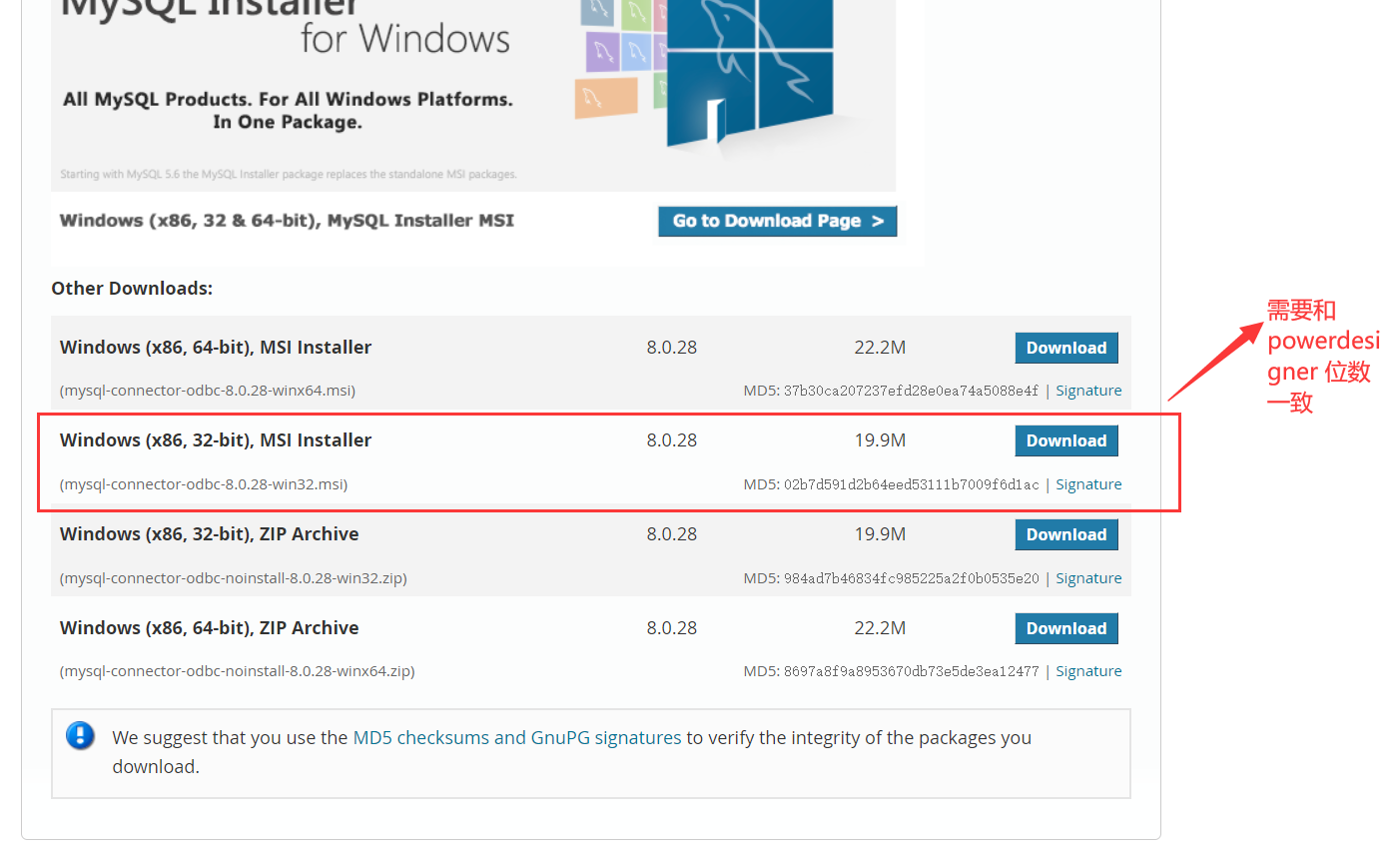Select Windows (x86, 64-bit), MSI Installer title
1400x856 pixels.
pos(216,348)
